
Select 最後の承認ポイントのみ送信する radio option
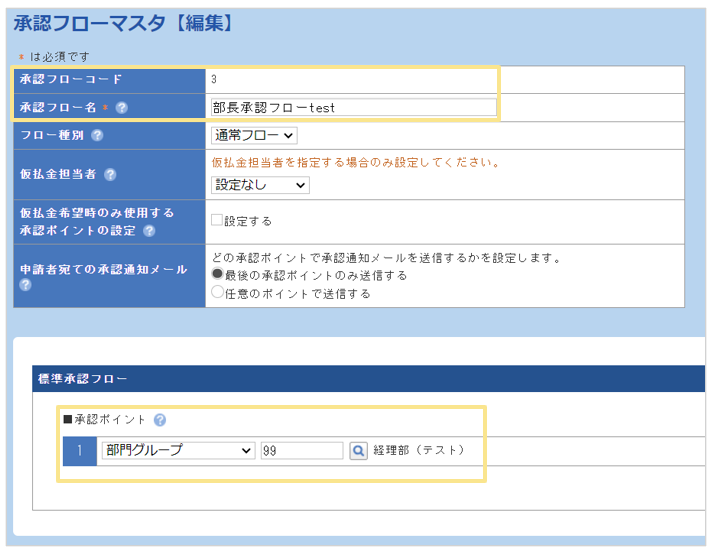217,274
